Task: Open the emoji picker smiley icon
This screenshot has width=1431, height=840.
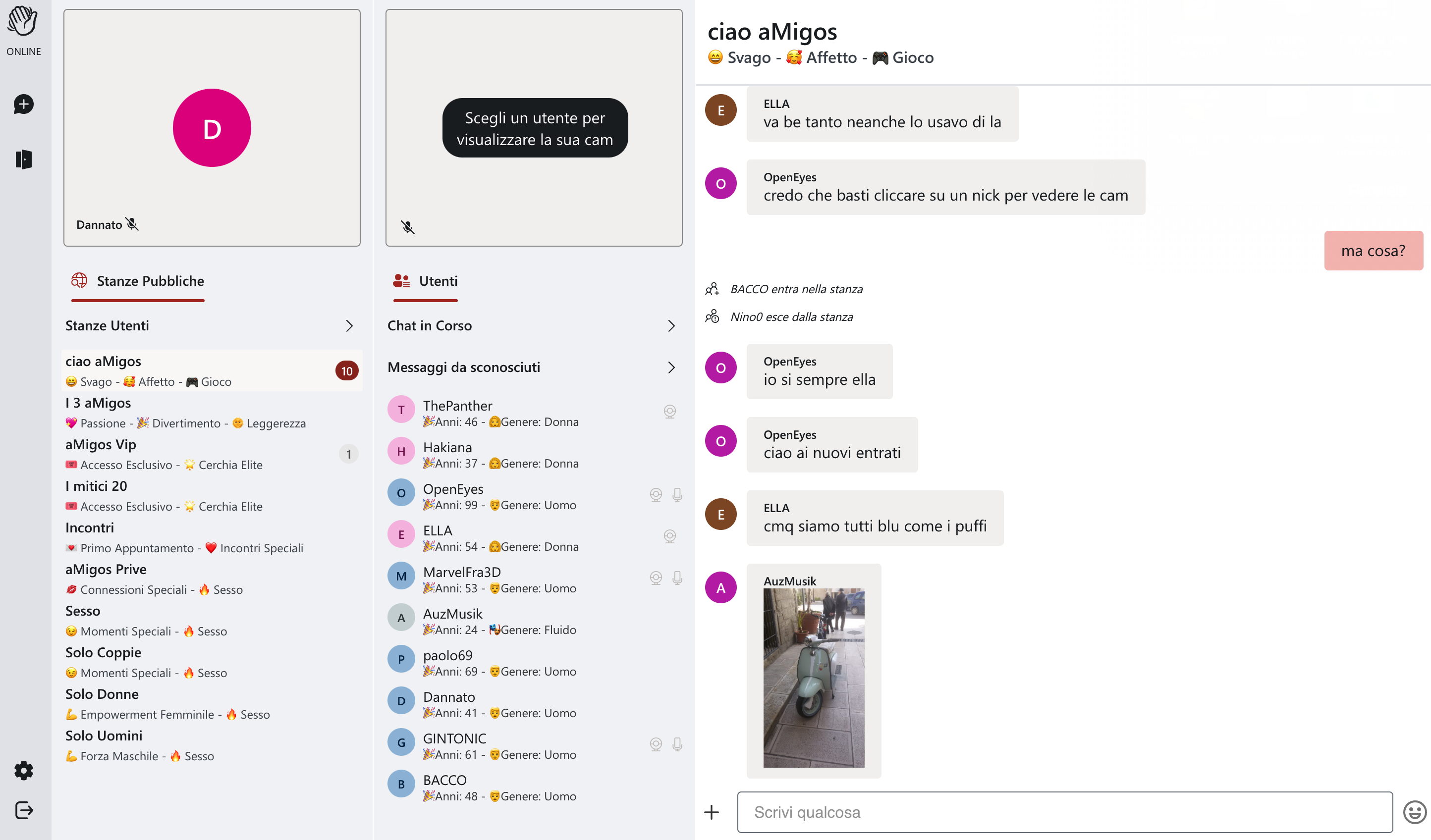Action: pos(1414,812)
